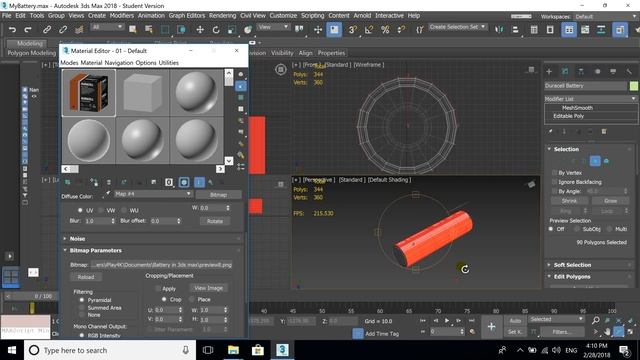Image resolution: width=640 pixels, height=360 pixels.
Task: Open the Map #4 name dropdown
Action: (153, 194)
